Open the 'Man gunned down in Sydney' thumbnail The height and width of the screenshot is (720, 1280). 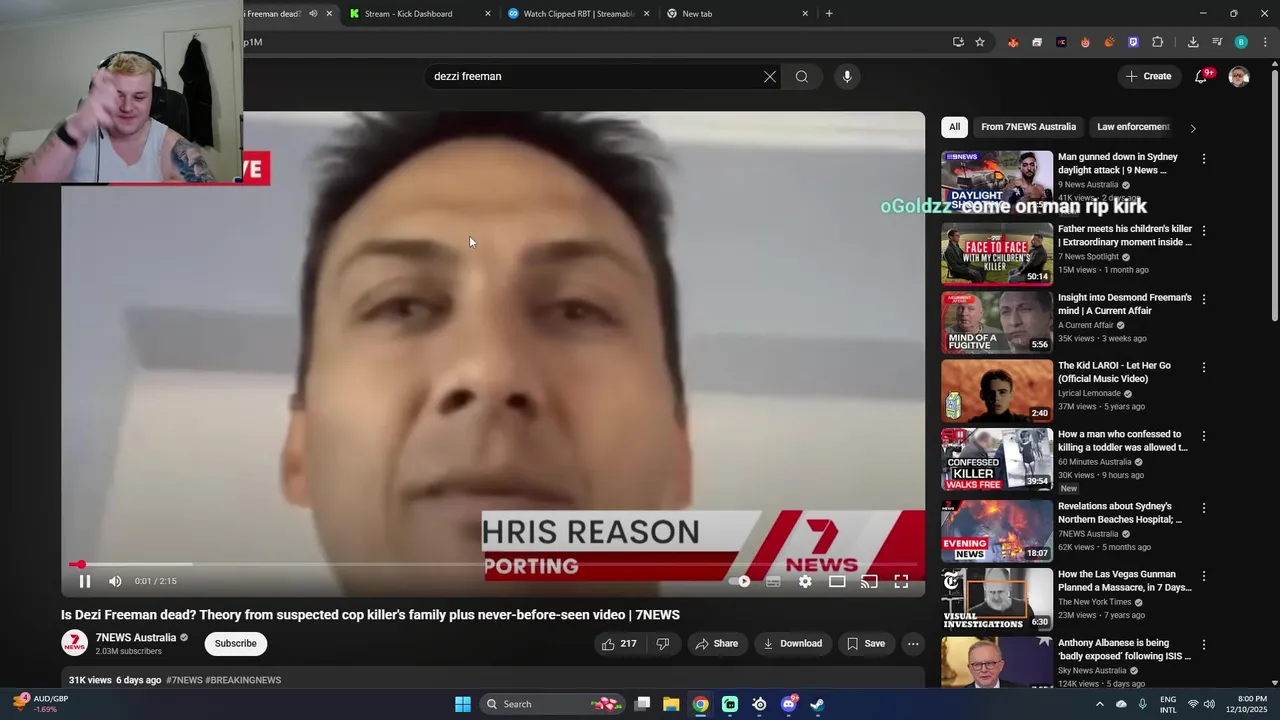(x=997, y=180)
